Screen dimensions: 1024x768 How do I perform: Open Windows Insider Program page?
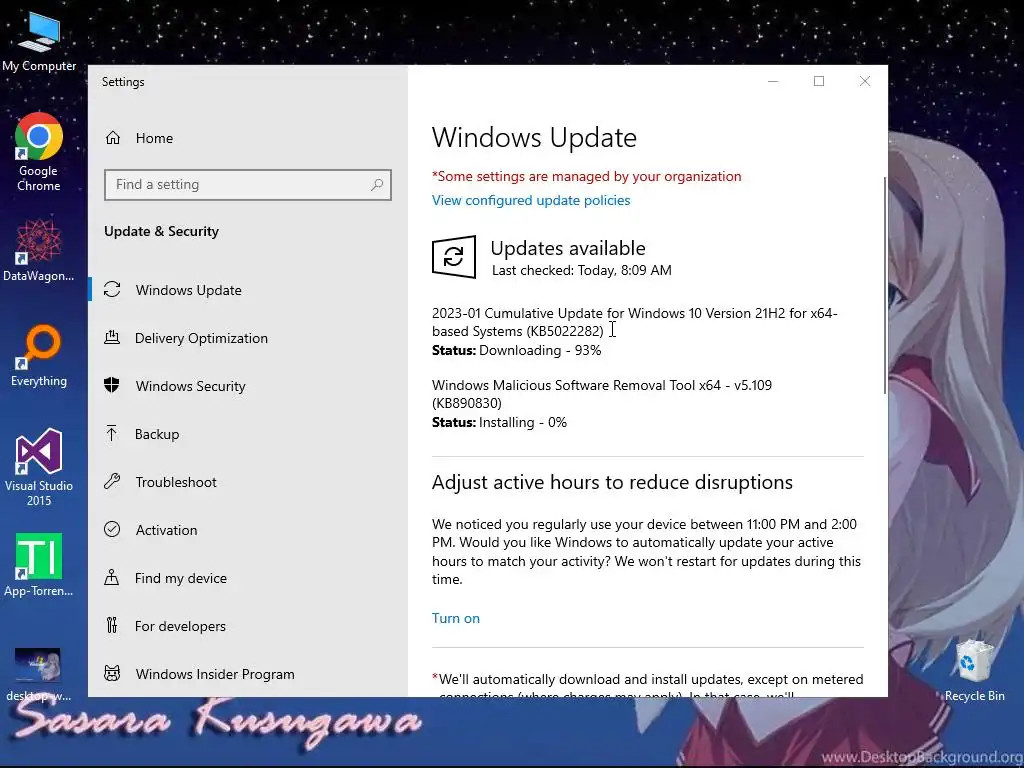248,674
